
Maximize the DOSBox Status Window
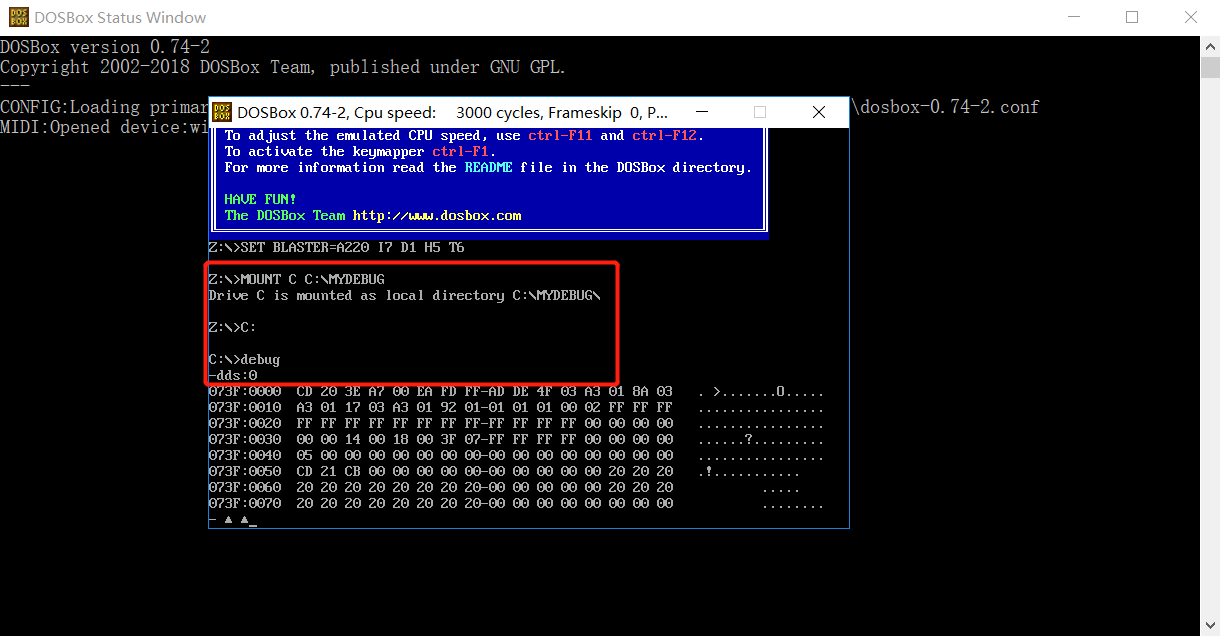tap(1132, 17)
